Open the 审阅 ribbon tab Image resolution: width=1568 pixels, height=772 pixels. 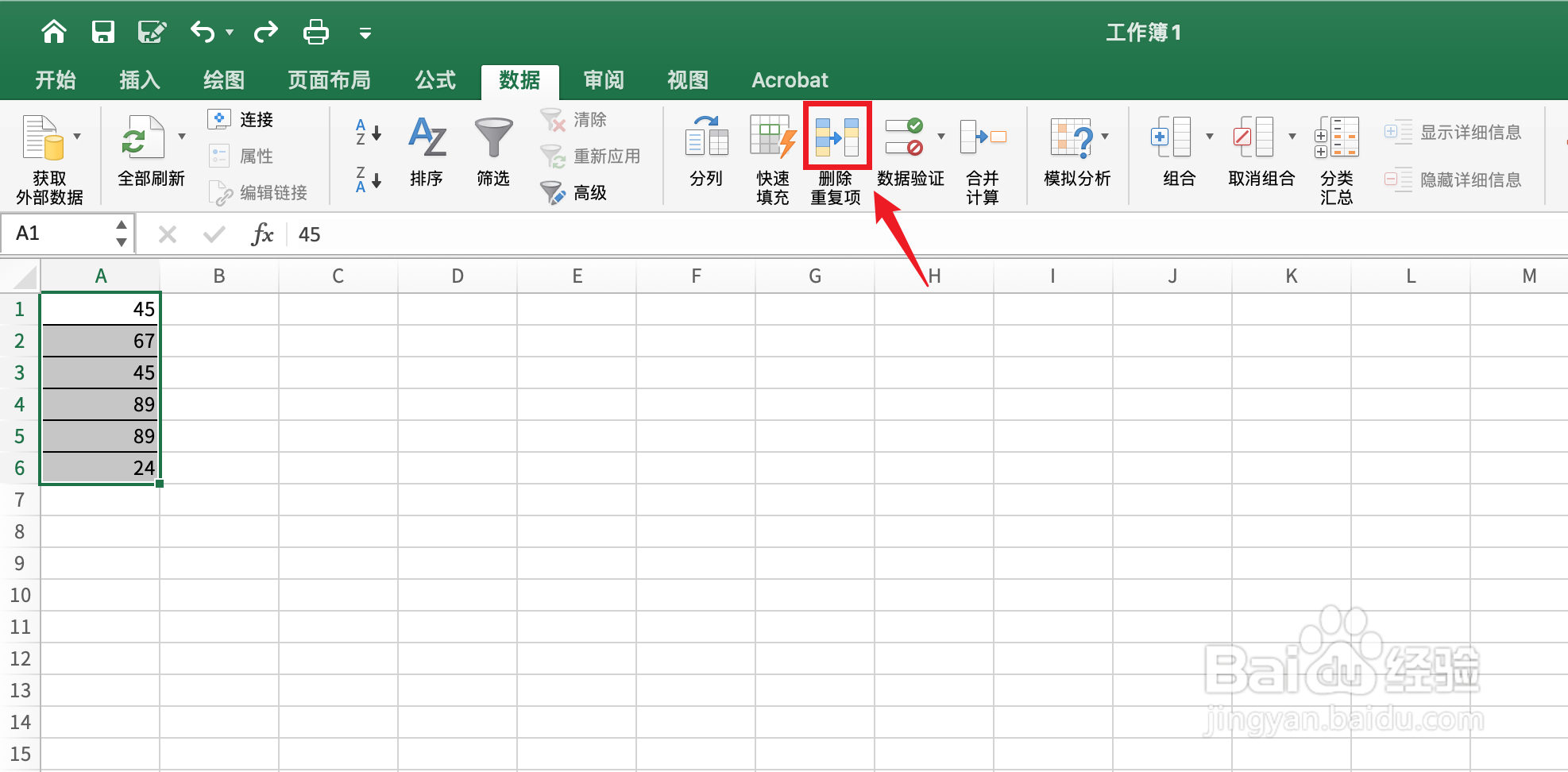coord(604,80)
